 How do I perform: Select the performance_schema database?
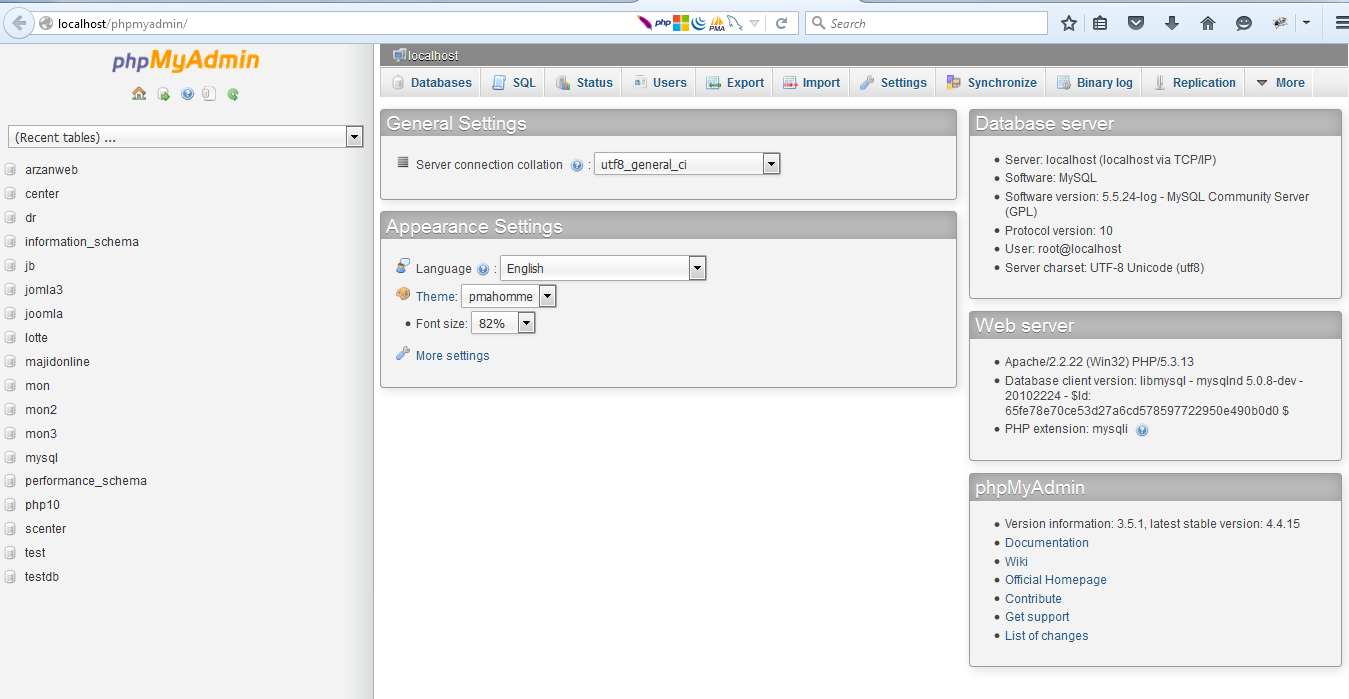(86, 481)
